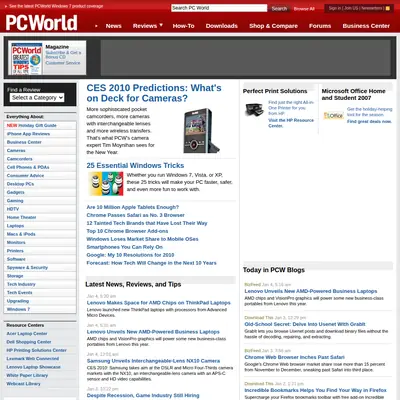
Task: Click the Microsoft Office logo image
Action: [333, 115]
